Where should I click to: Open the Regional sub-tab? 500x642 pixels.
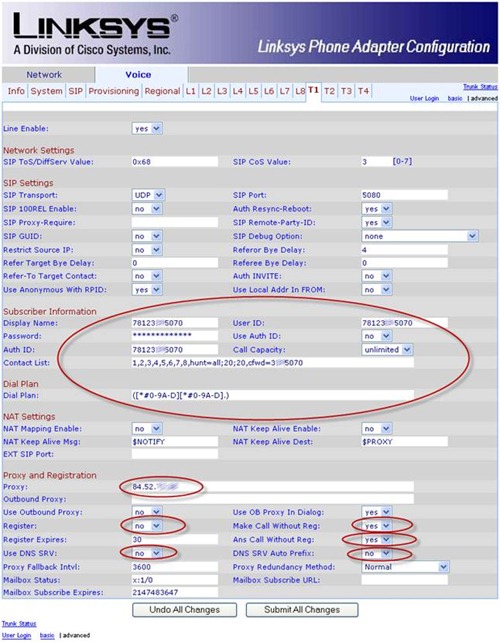pos(162,91)
